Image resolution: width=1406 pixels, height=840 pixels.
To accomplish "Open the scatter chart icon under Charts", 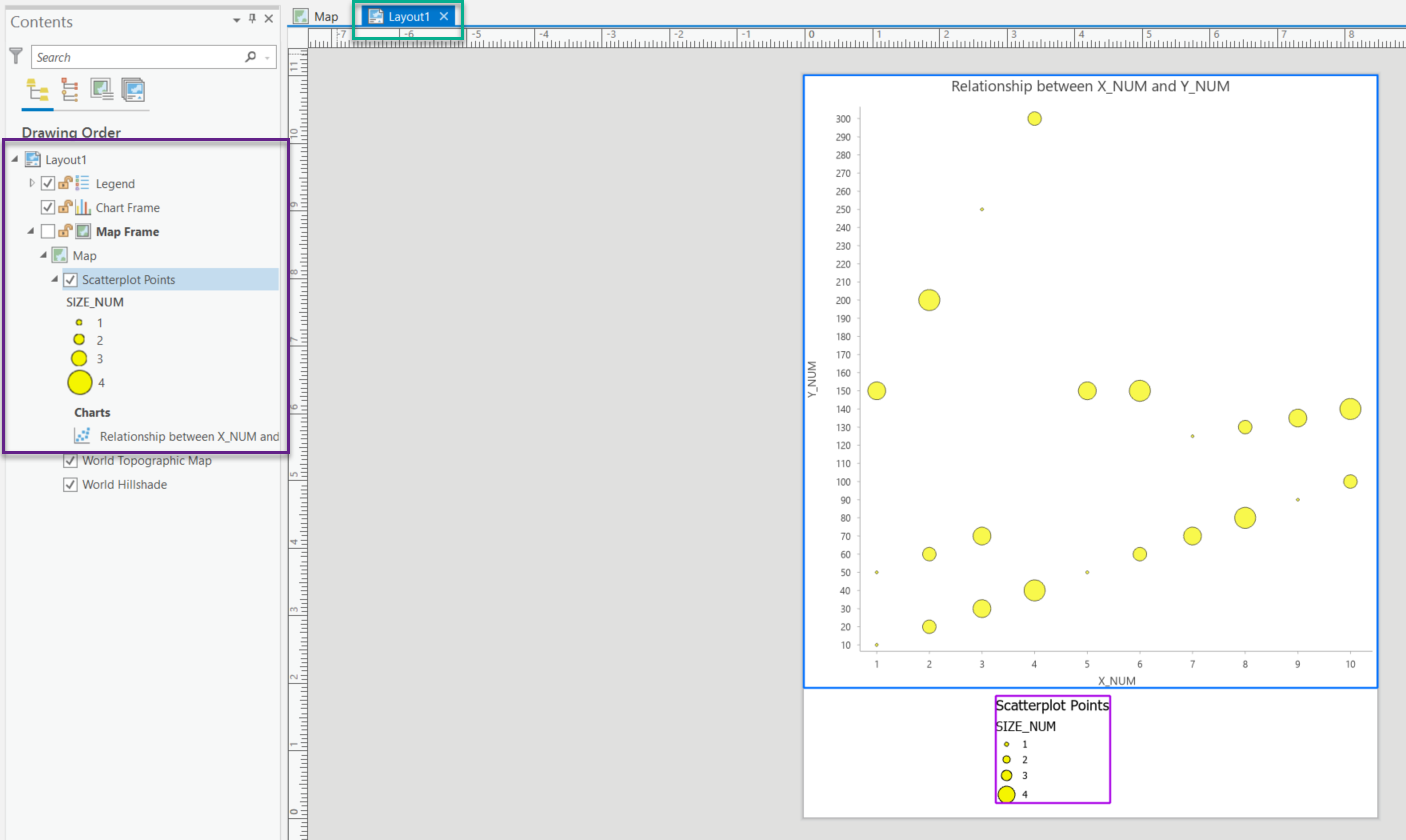I will 83,435.
